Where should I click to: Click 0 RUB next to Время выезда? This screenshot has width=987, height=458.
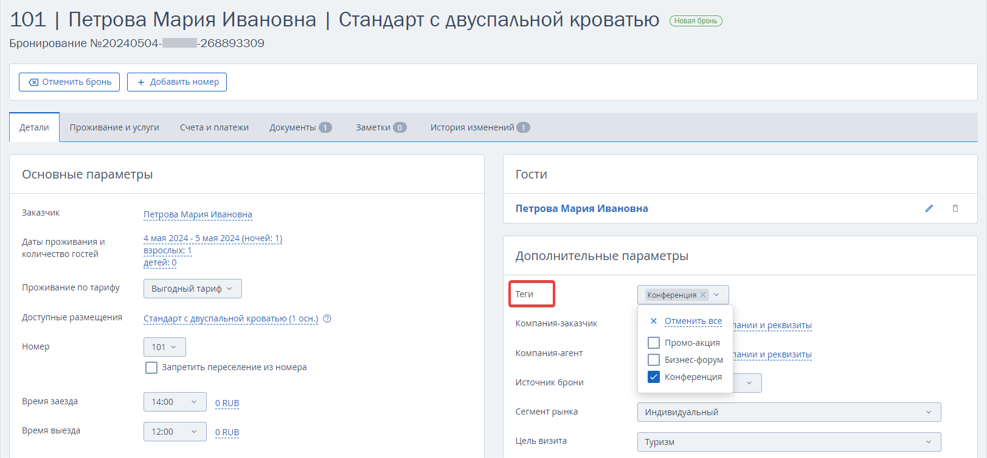(227, 433)
